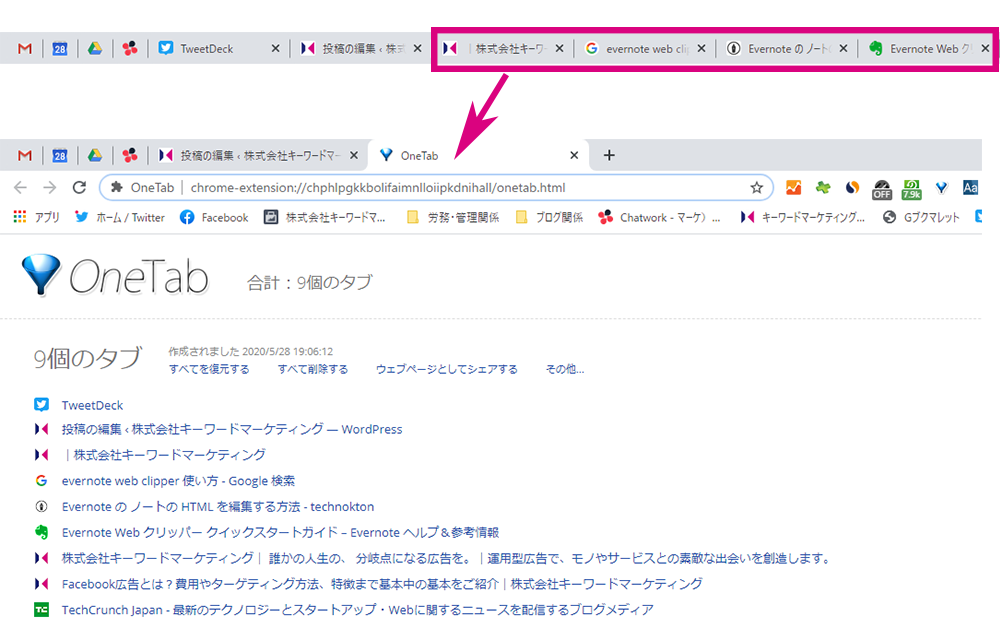The image size is (1000, 640).
Task: Open the 誰かの人生の、分岐点になる広告を link
Action: (447, 558)
